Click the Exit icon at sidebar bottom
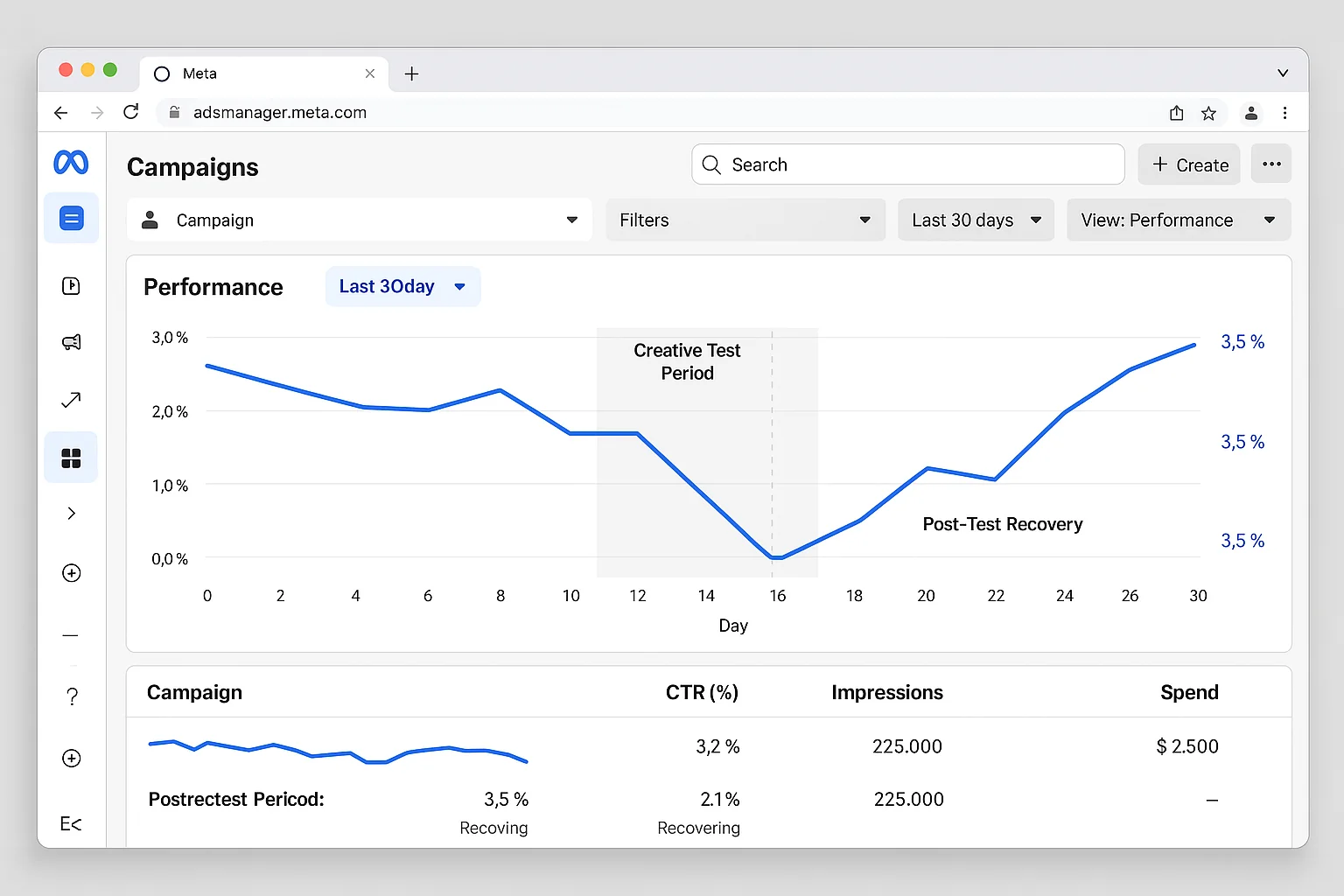1344x896 pixels. point(69,823)
